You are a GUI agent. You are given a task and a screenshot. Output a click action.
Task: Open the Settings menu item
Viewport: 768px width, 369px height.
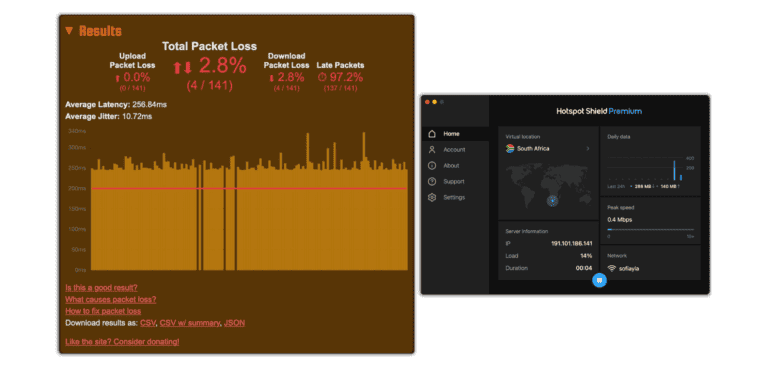[455, 197]
